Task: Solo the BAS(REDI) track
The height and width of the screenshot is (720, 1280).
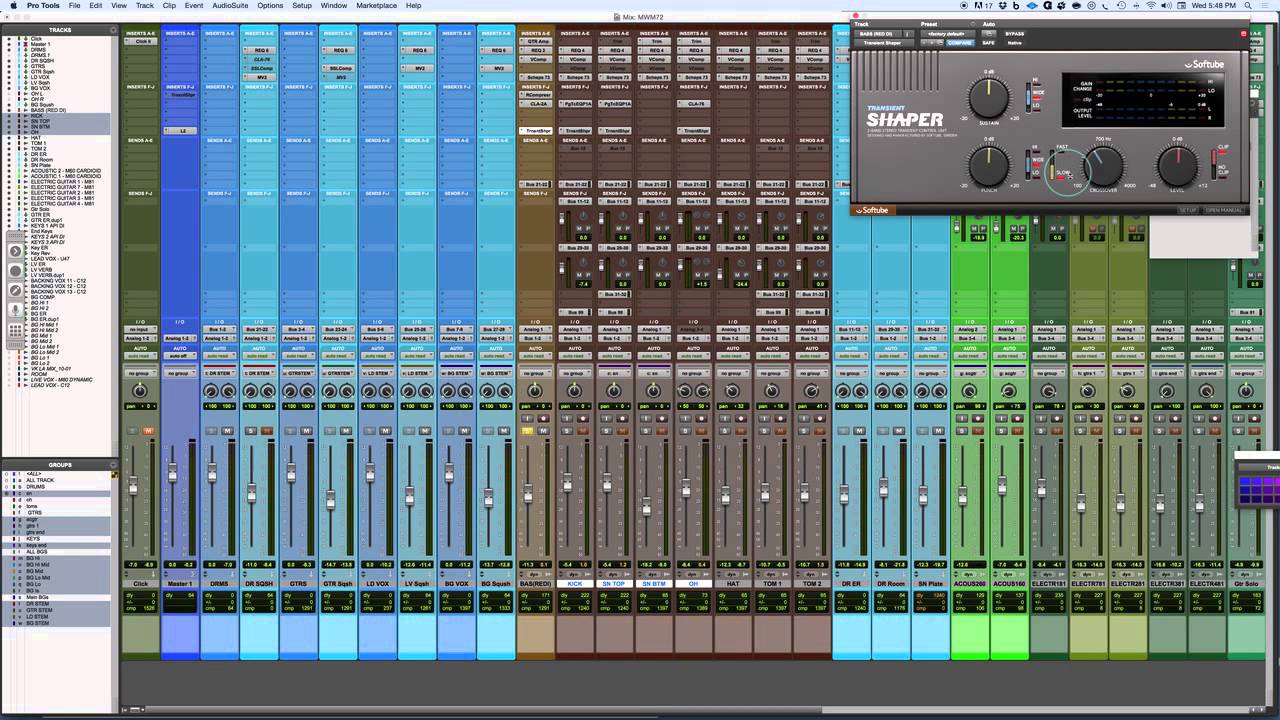Action: pos(528,431)
